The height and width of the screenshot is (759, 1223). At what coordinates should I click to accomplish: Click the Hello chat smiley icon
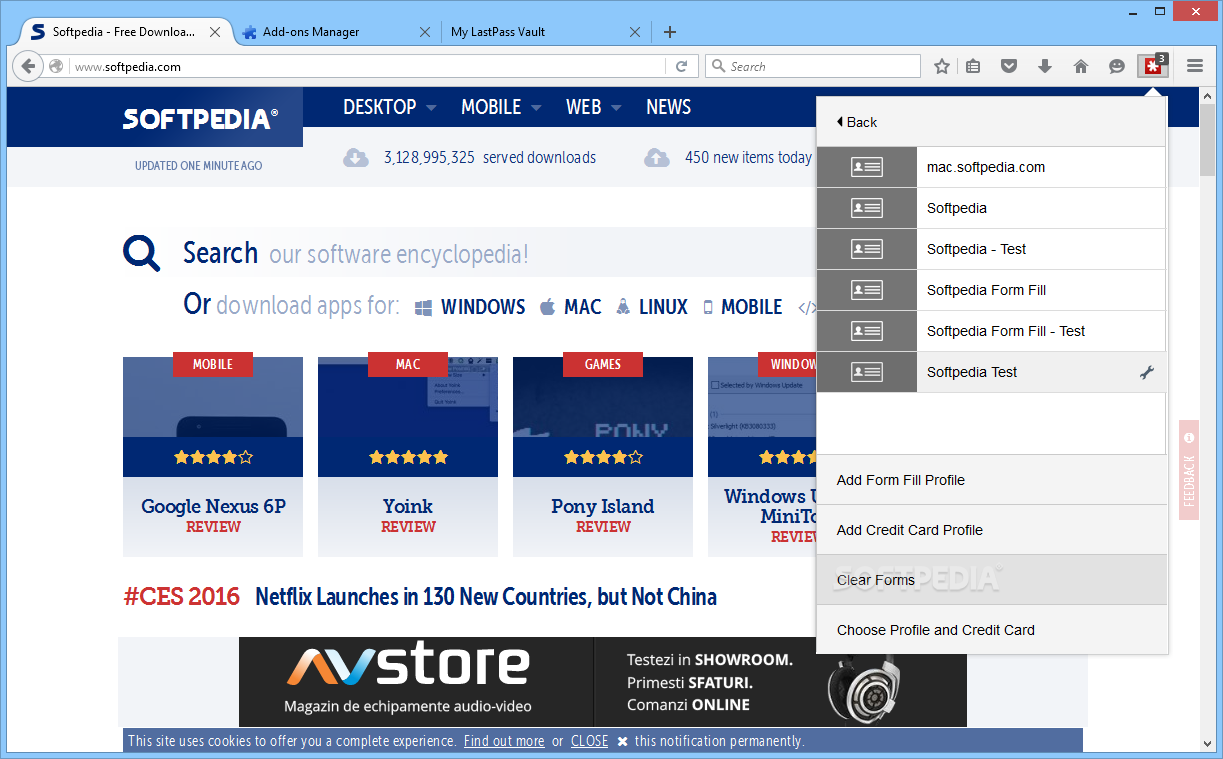1117,66
